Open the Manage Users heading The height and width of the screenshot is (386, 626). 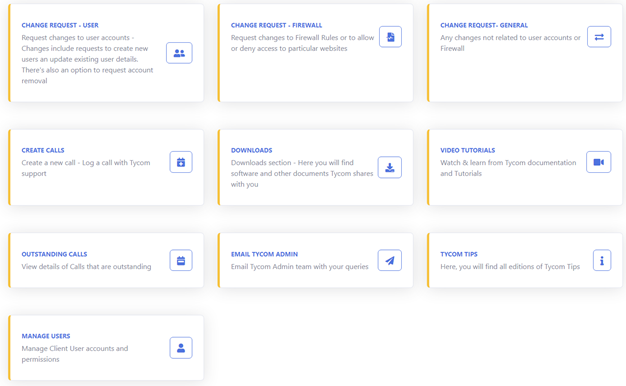point(46,336)
